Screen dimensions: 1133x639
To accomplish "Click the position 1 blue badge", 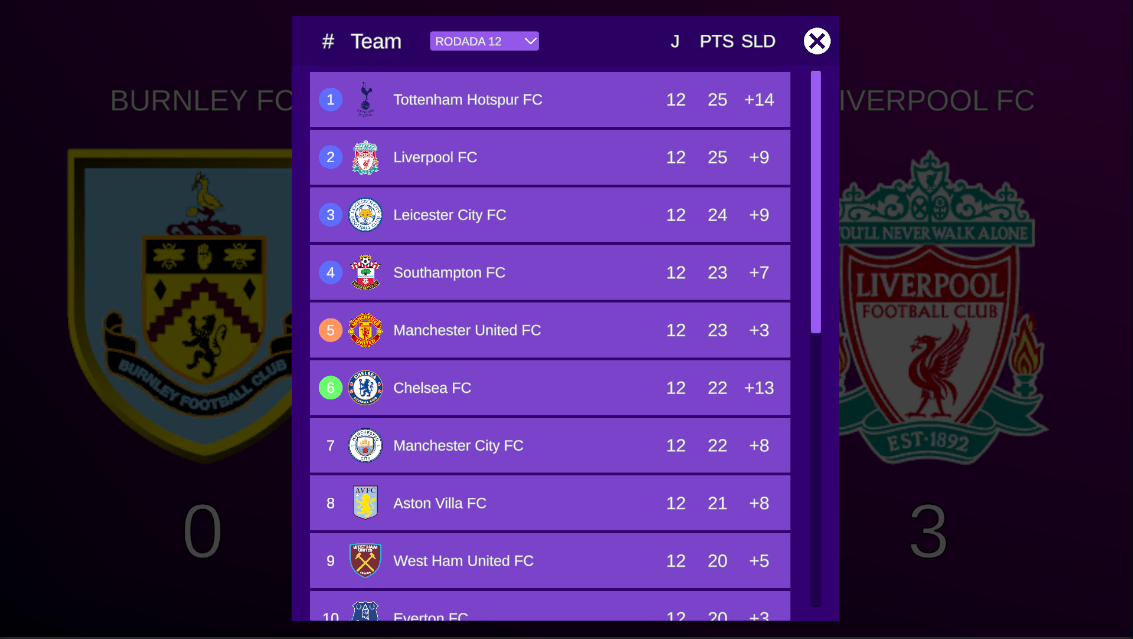I will tap(331, 100).
